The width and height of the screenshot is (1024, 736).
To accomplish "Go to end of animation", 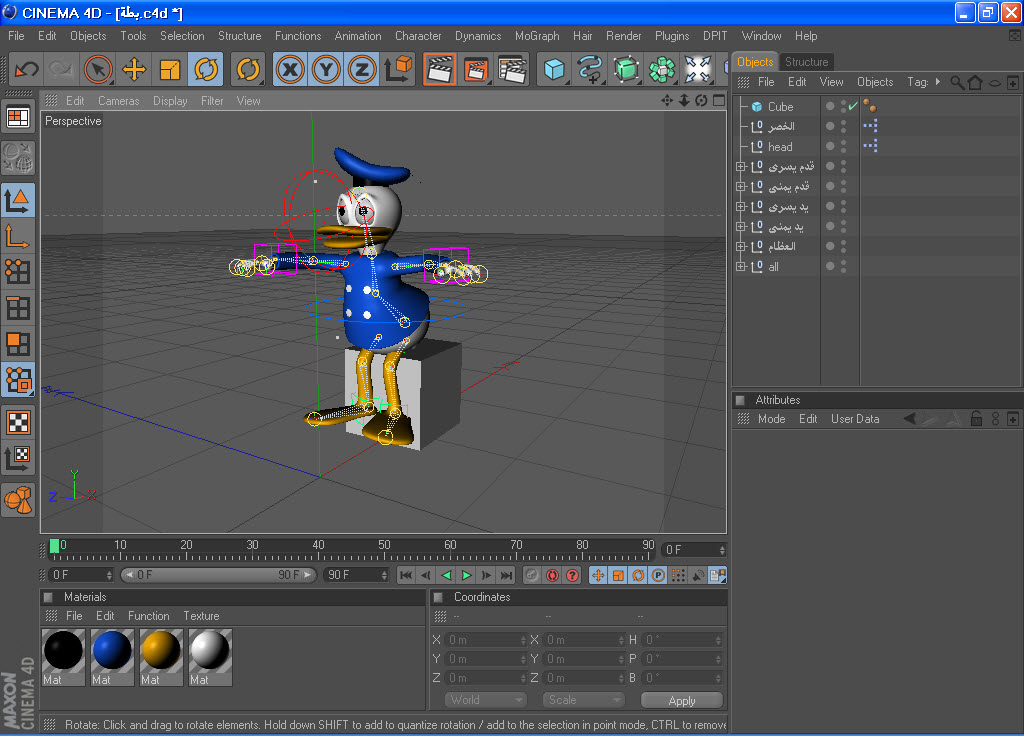I will point(507,575).
